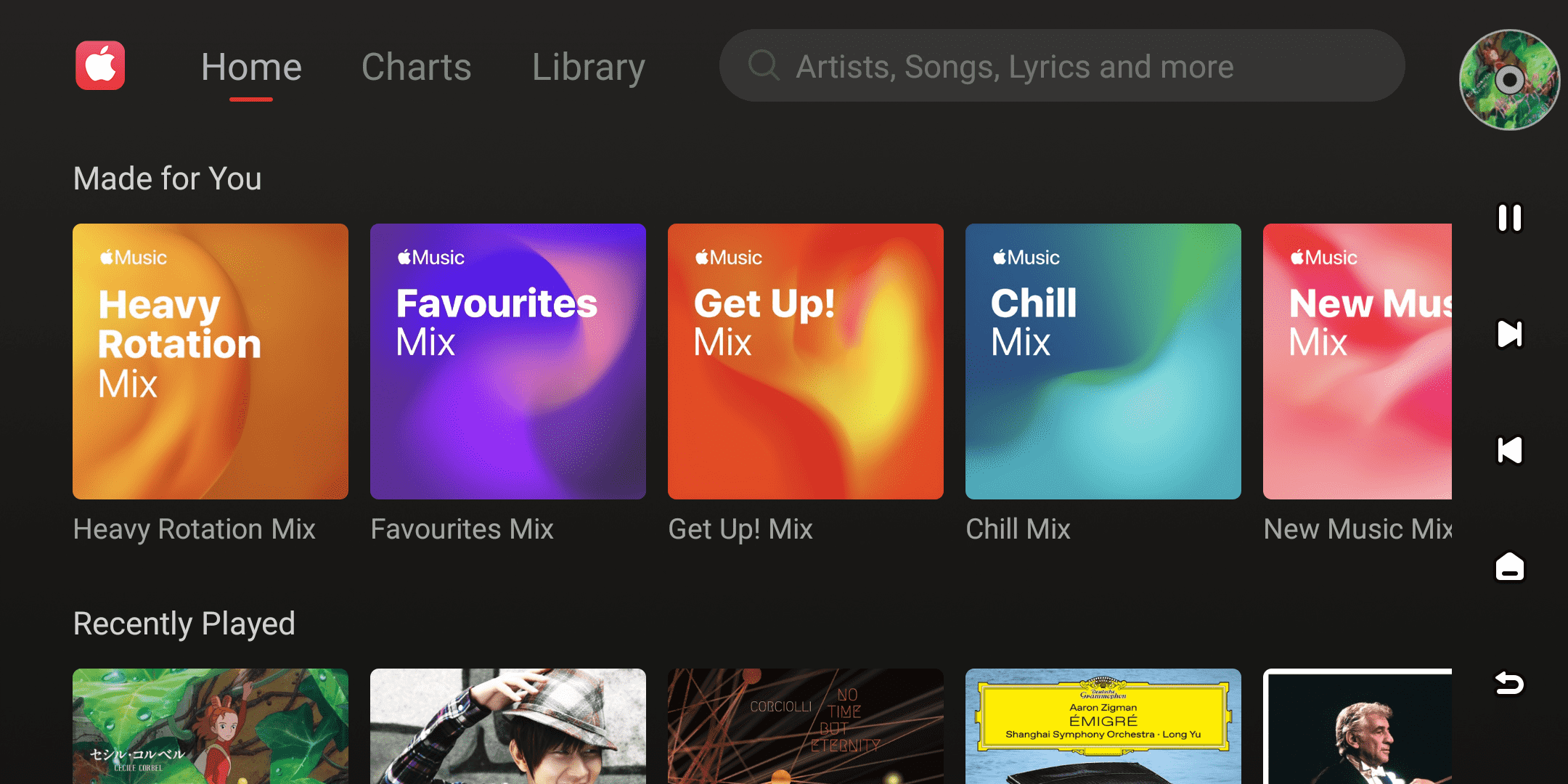Open the Cecile Corbel album in Recently Played
1568x784 pixels.
coord(211,726)
